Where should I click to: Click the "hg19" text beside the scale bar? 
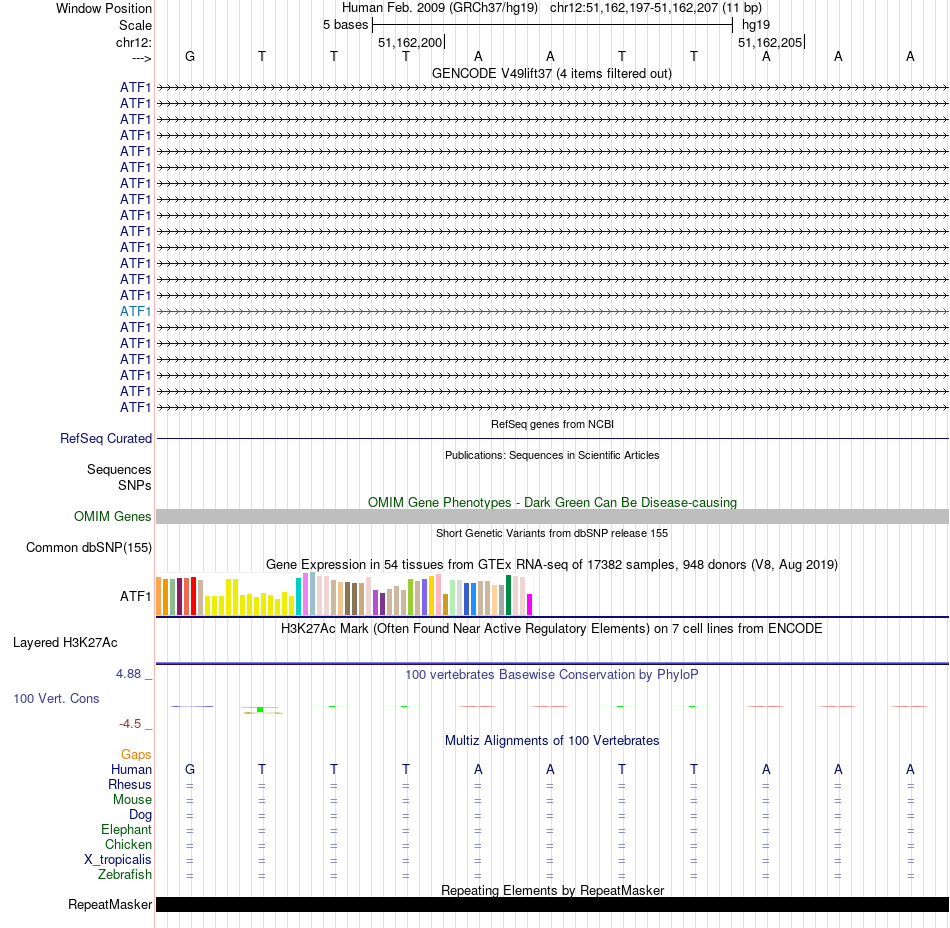(756, 25)
